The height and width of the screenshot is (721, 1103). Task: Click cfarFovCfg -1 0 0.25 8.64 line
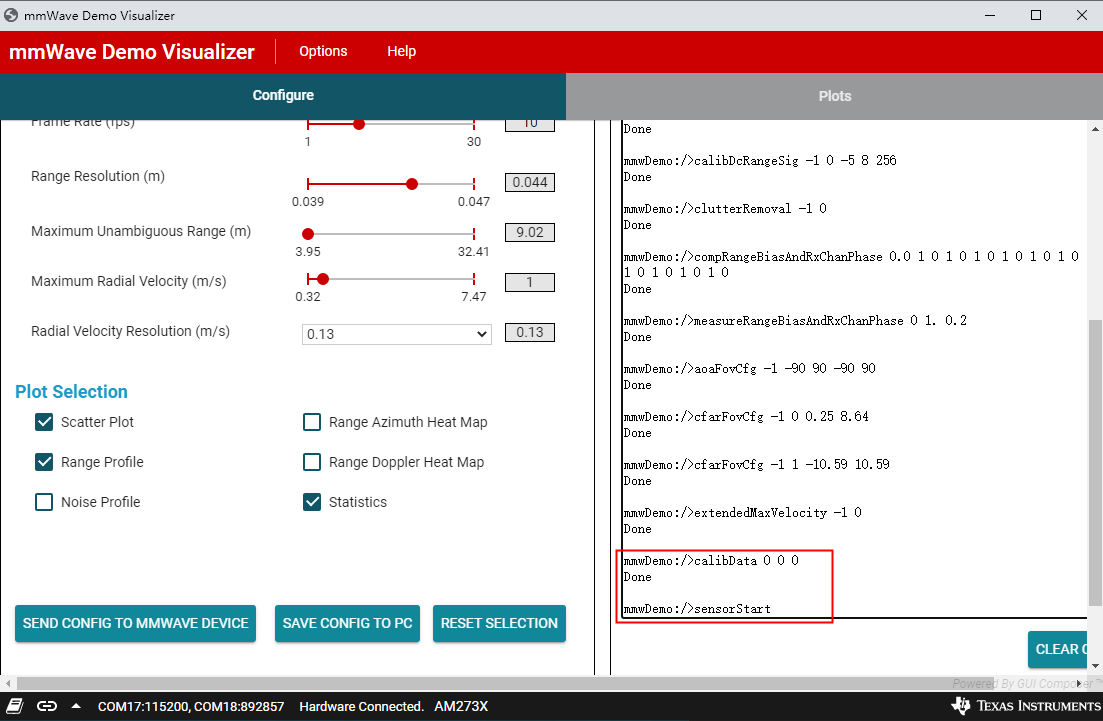[746, 416]
